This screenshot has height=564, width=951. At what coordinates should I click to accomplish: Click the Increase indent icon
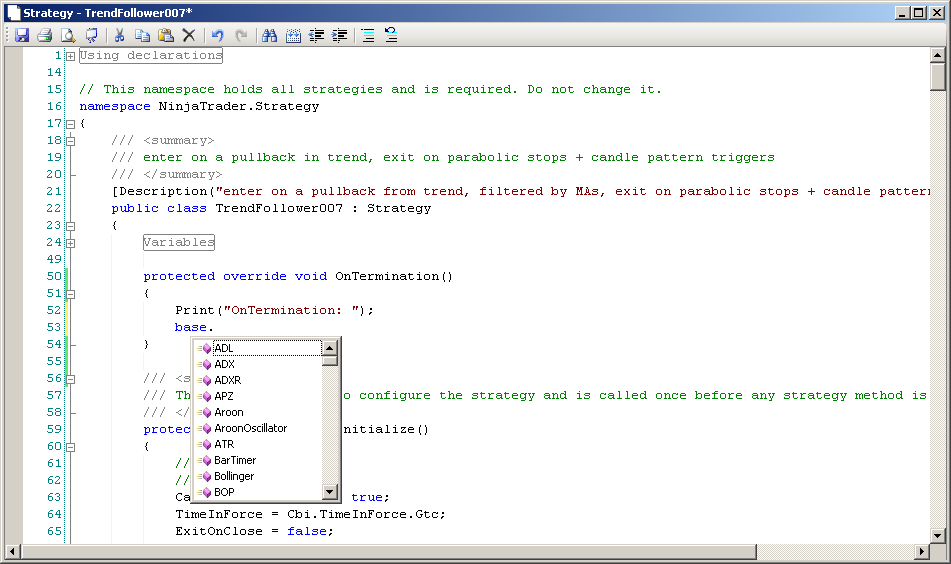(340, 36)
